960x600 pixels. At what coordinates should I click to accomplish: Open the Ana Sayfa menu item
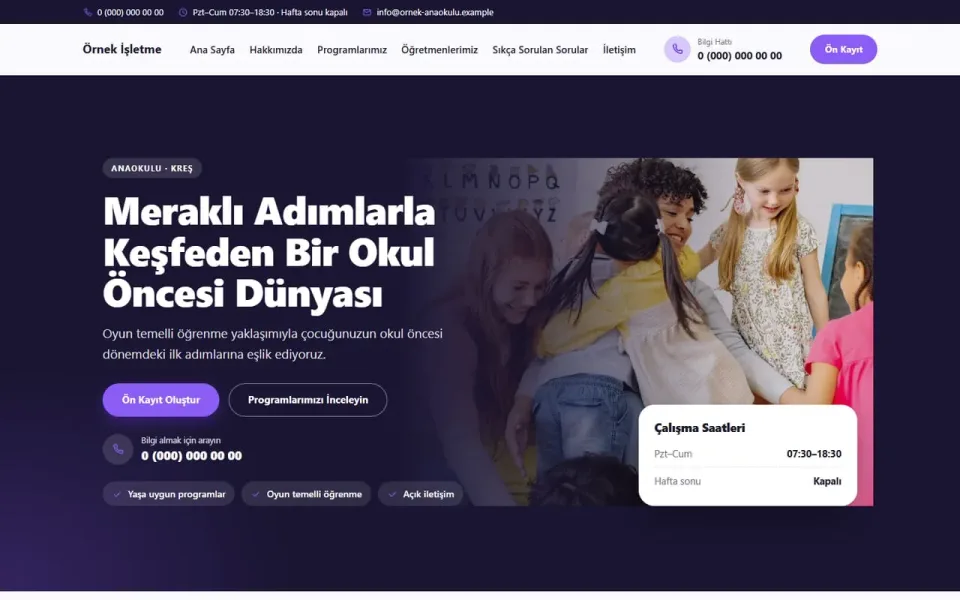pos(212,50)
